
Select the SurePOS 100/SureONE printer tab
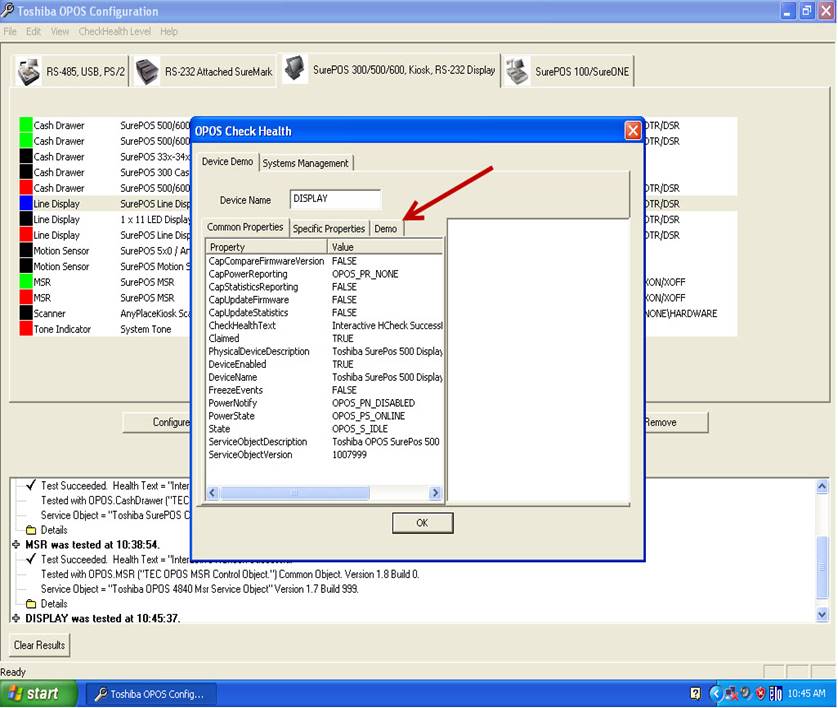(568, 72)
